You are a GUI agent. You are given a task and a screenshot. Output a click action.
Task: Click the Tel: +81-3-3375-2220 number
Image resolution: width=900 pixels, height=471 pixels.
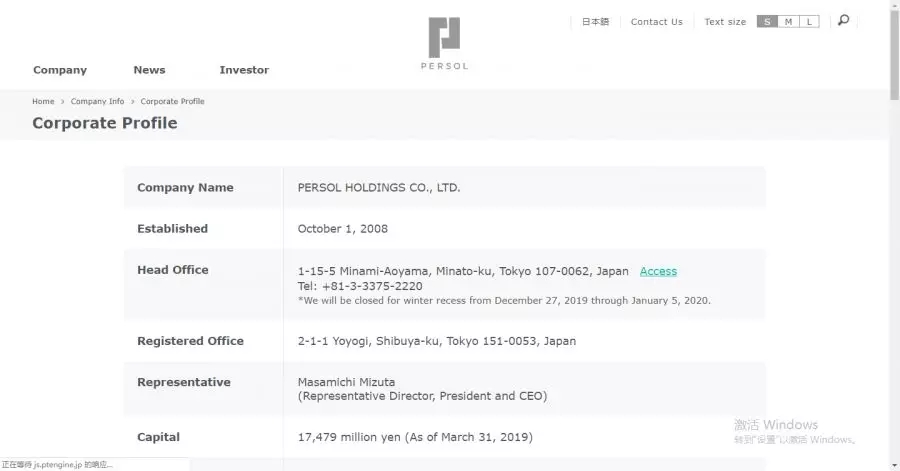360,286
